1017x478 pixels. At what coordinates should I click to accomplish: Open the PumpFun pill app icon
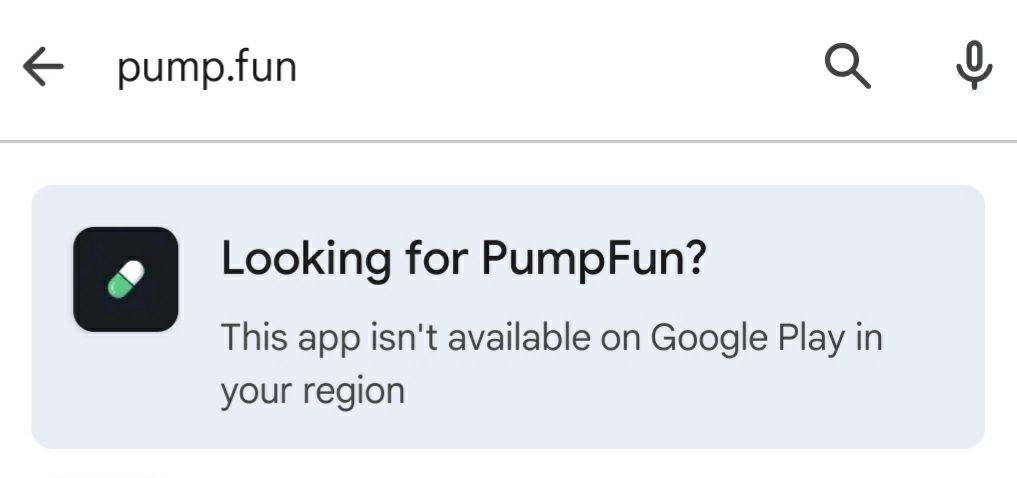coord(126,279)
